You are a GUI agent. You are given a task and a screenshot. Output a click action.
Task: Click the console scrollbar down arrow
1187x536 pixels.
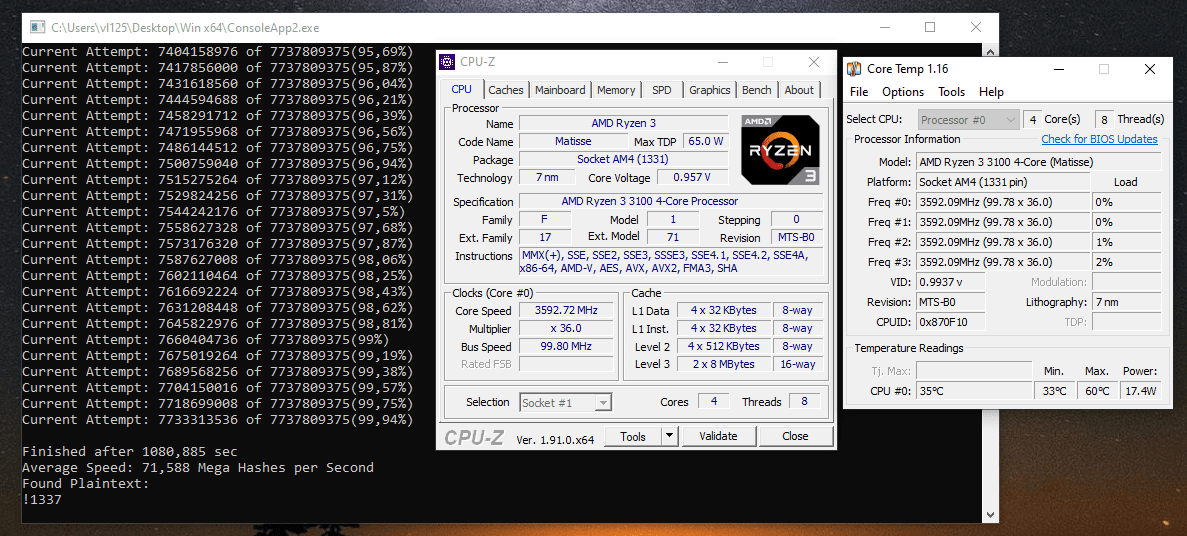point(988,515)
